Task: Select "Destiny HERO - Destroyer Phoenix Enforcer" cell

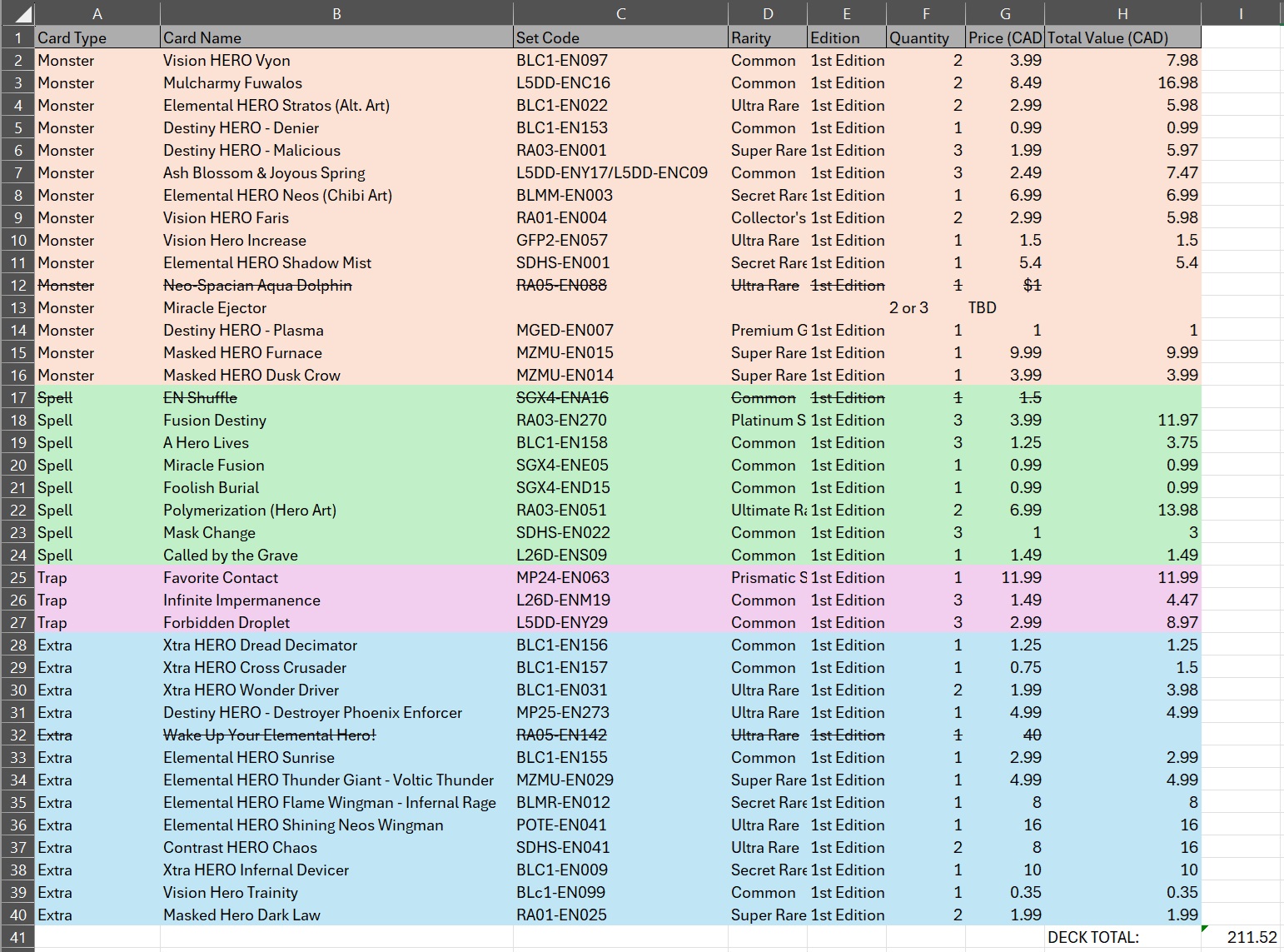Action: pos(336,712)
